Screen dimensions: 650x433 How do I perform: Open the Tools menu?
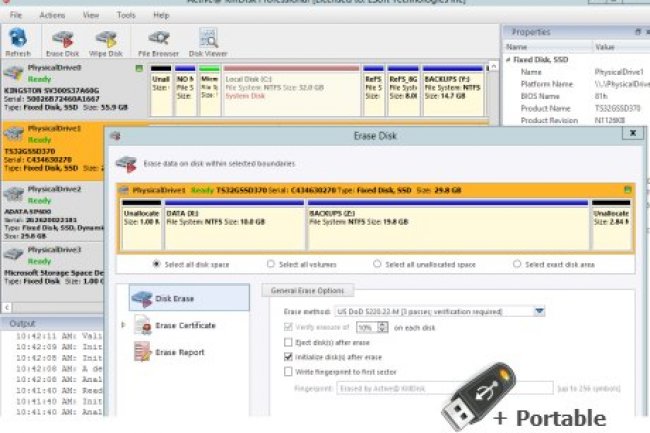(126, 15)
